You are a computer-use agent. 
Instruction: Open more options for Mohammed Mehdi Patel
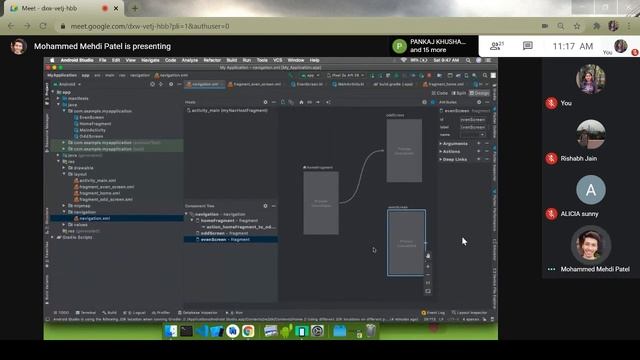coord(551,269)
